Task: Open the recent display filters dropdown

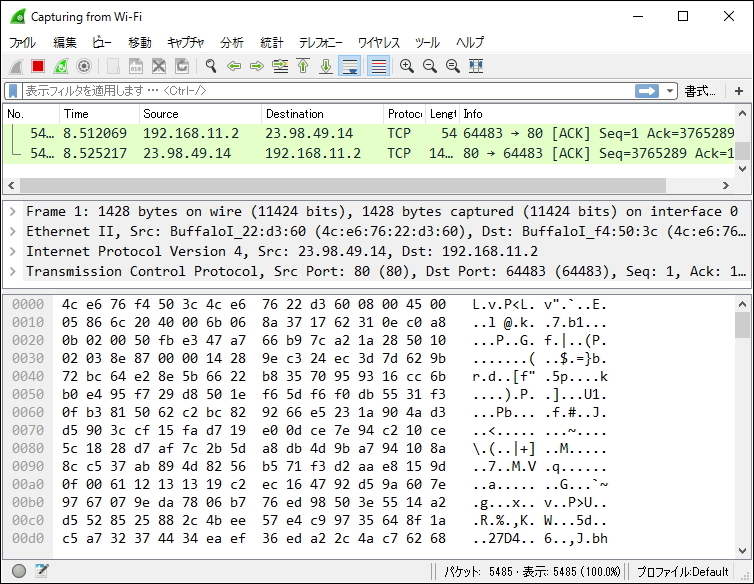Action: (x=669, y=91)
